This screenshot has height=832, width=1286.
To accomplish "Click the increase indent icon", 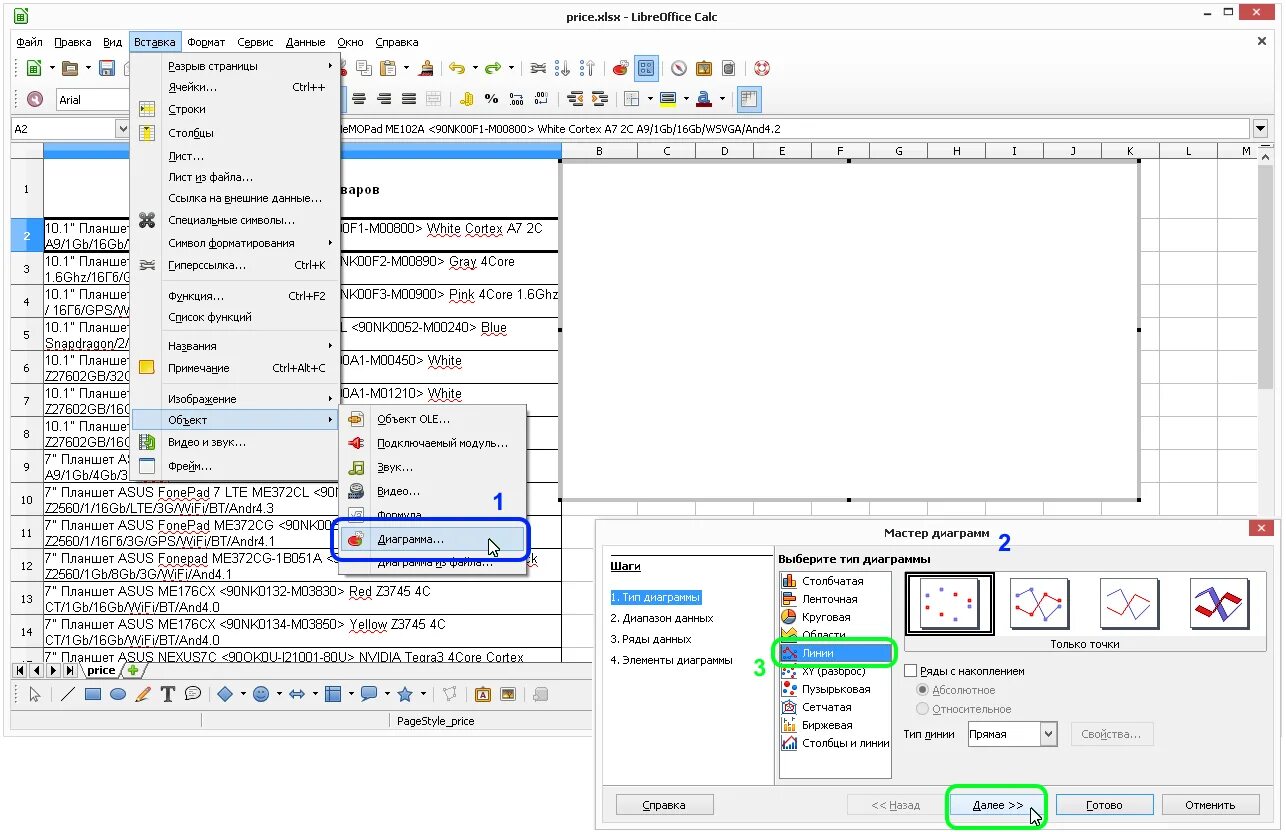I will (x=599, y=99).
